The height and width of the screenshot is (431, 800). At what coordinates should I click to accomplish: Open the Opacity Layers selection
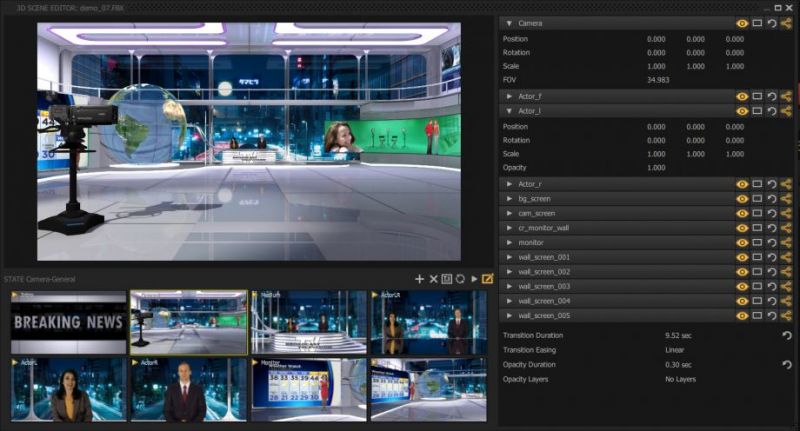pyautogui.click(x=680, y=379)
